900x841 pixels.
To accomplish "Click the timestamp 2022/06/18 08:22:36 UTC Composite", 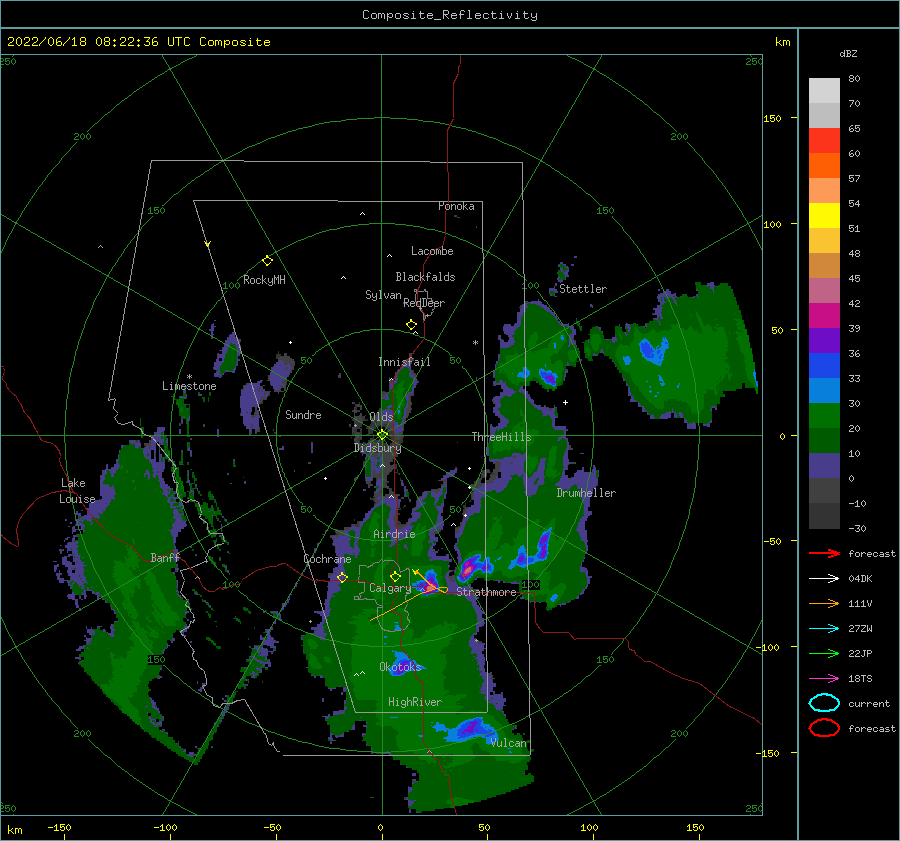I will (138, 42).
